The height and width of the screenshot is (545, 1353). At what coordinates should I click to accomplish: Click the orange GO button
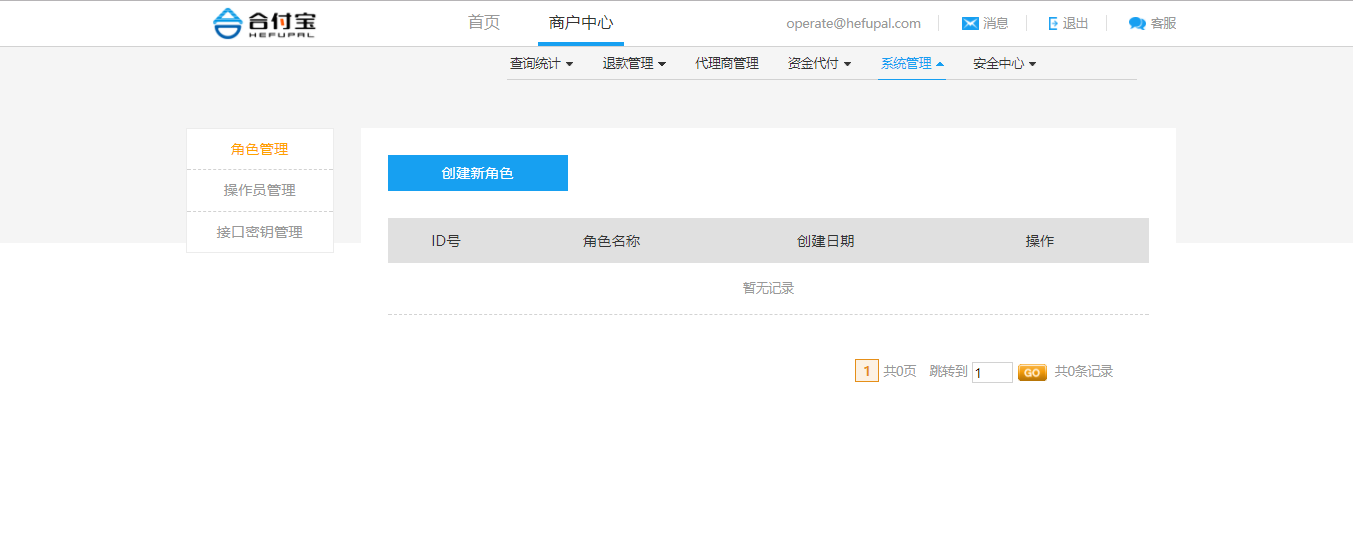pyautogui.click(x=1032, y=372)
